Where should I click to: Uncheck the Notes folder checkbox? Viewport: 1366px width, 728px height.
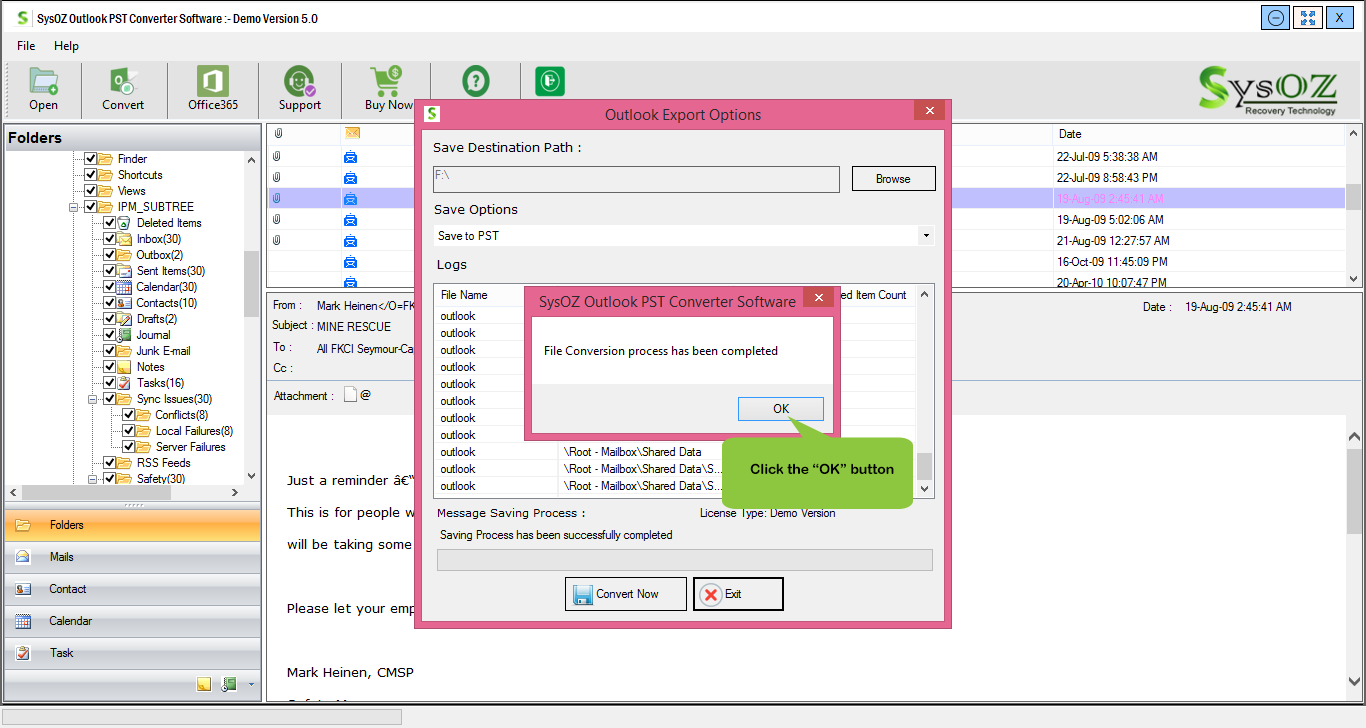point(110,367)
